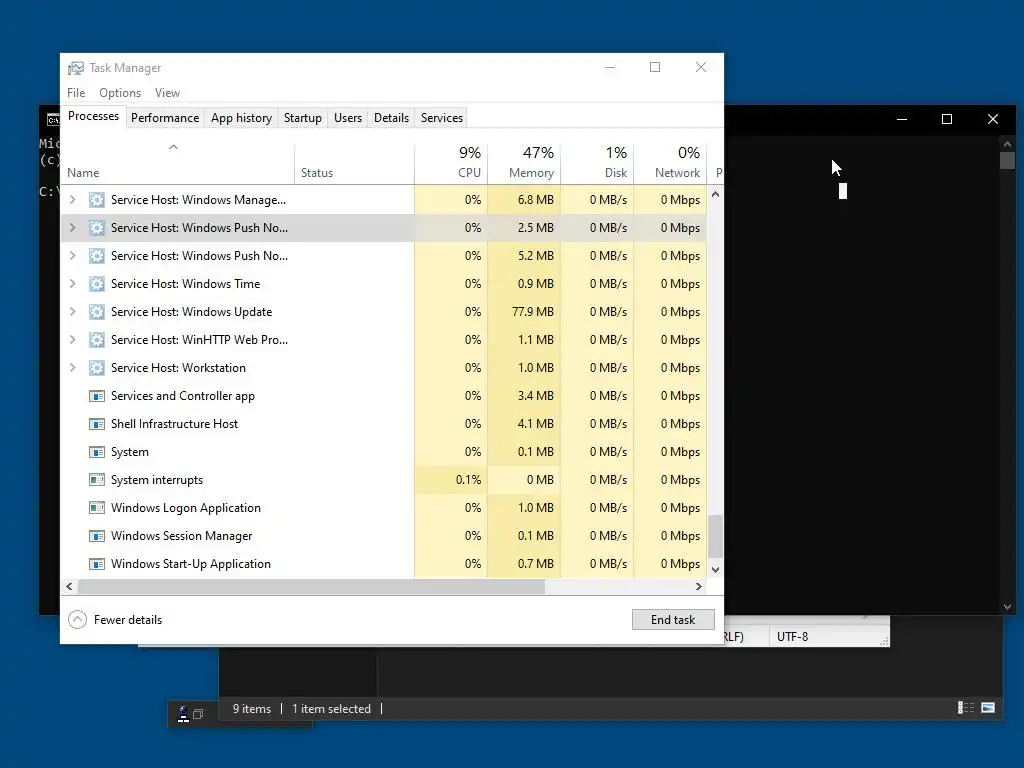The height and width of the screenshot is (768, 1024).
Task: Select the Windows Logon Application row name
Action: 185,508
